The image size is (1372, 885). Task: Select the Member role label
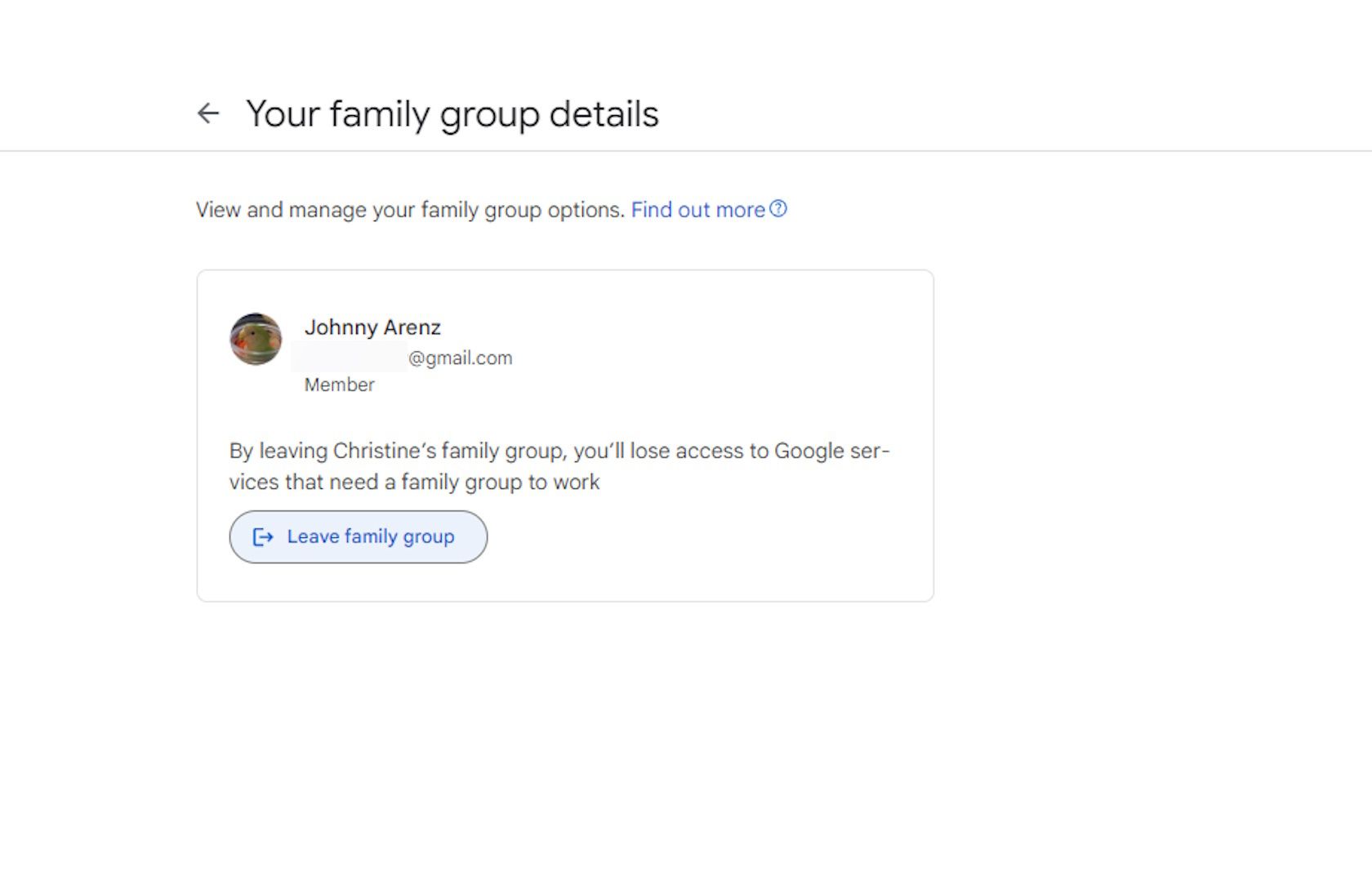[x=339, y=385]
